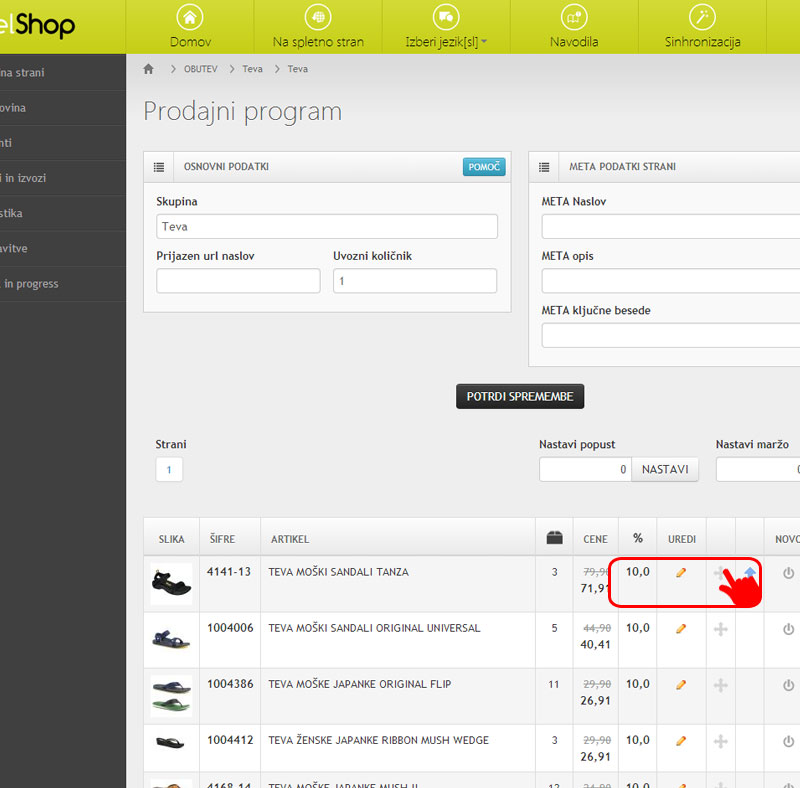Focus the META Naslov field
The image size is (800, 788).
click(x=671, y=226)
